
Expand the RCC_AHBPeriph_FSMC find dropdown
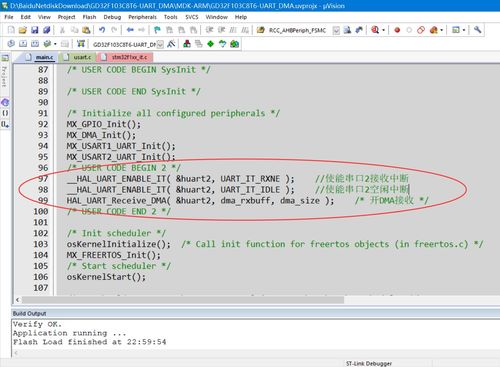[336, 31]
